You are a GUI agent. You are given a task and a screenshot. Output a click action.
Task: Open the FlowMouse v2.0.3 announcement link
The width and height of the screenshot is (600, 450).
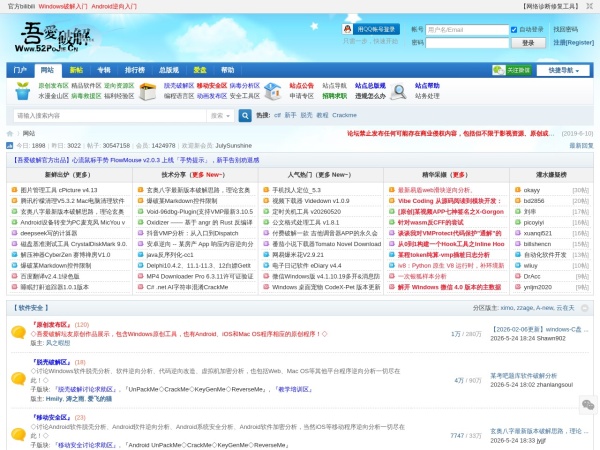click(x=136, y=160)
